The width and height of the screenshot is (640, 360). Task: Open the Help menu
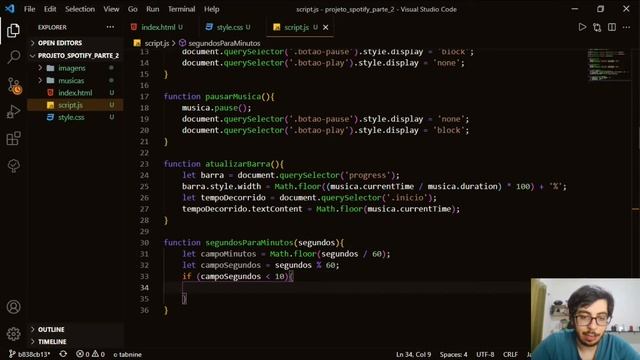pyautogui.click(x=211, y=9)
